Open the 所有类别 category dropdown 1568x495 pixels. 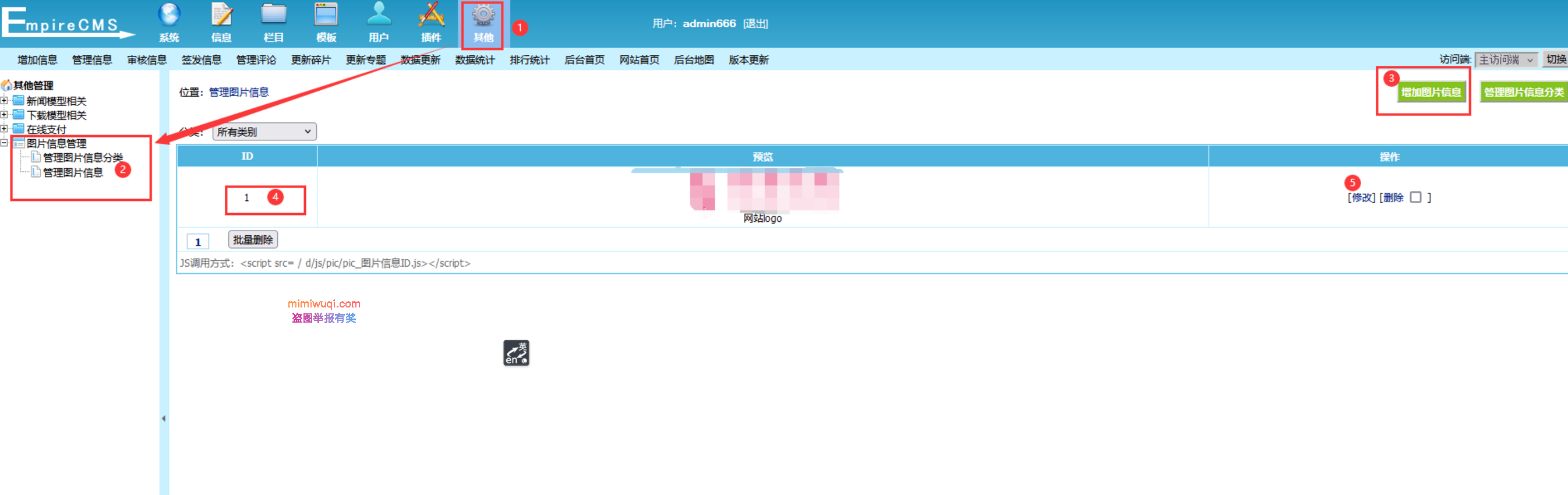tap(264, 132)
